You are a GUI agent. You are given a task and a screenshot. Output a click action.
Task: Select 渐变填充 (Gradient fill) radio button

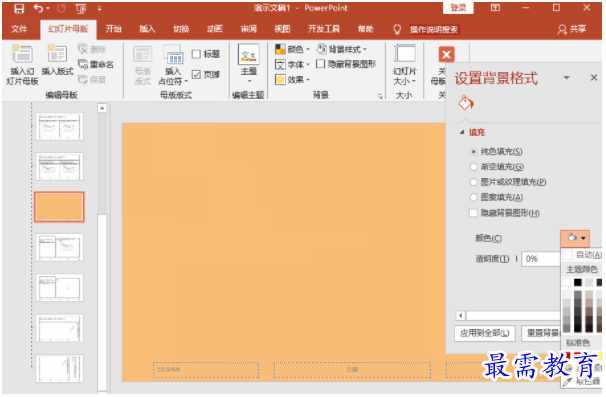tap(473, 167)
